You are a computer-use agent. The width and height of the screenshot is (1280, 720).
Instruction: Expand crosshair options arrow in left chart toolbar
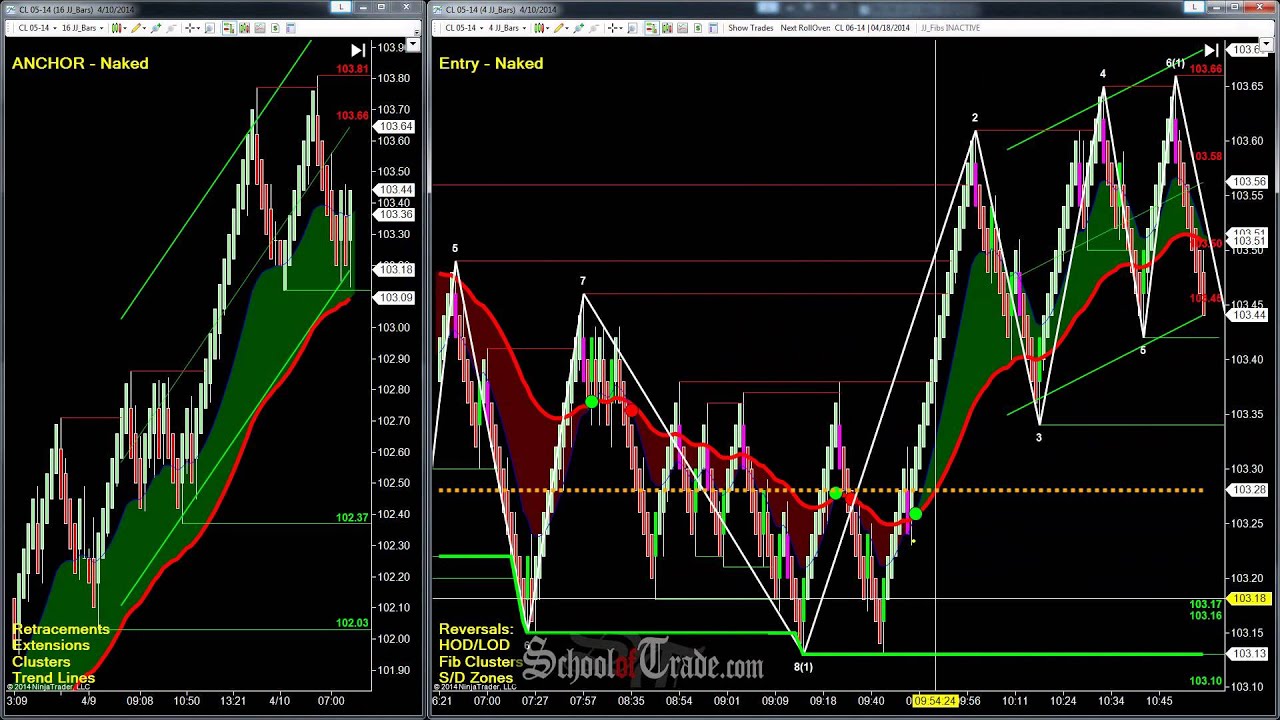click(198, 28)
